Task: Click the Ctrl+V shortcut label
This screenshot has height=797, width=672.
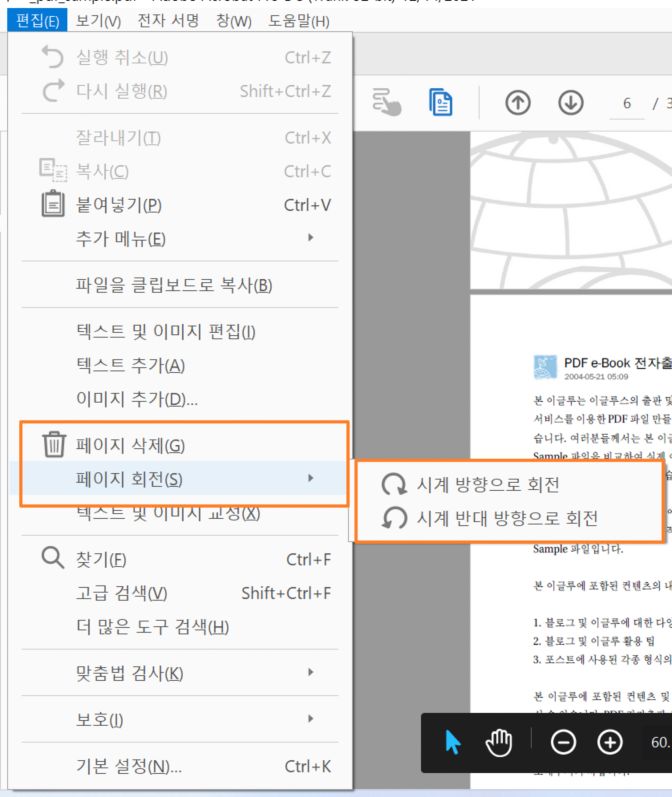Action: 307,205
